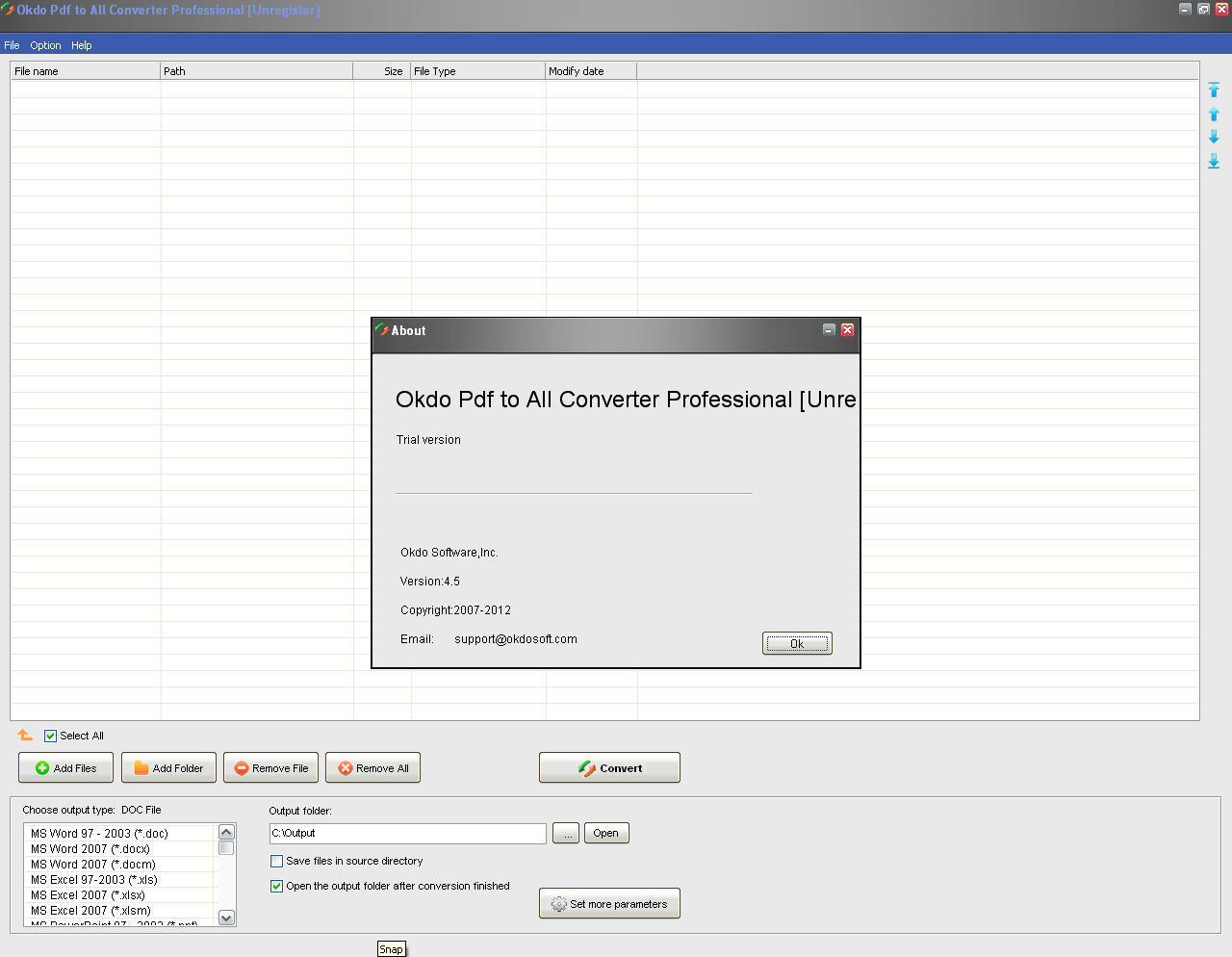This screenshot has width=1232, height=957.
Task: Open the Help menu
Action: (82, 45)
